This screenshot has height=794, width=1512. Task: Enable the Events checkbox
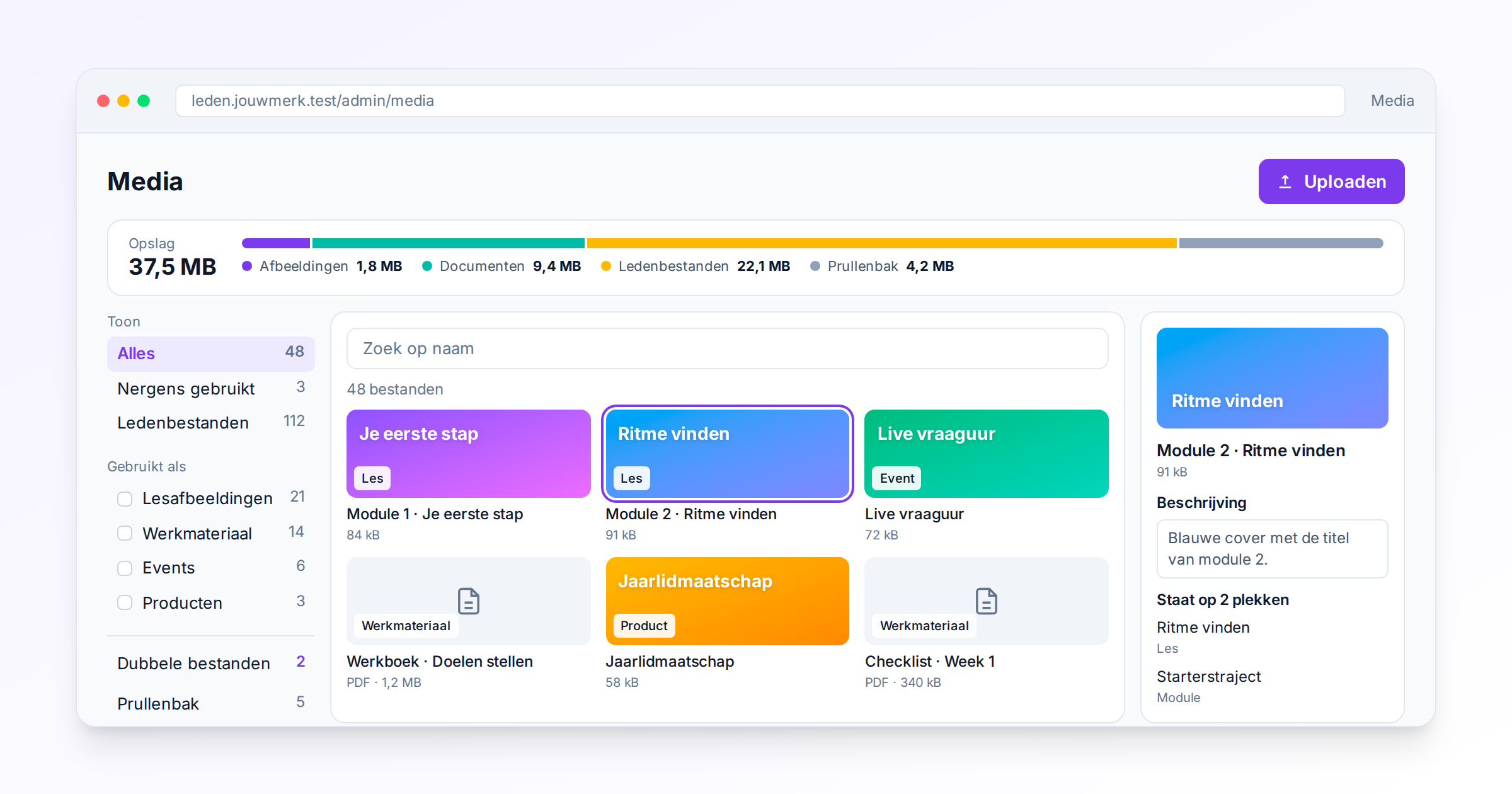point(125,568)
